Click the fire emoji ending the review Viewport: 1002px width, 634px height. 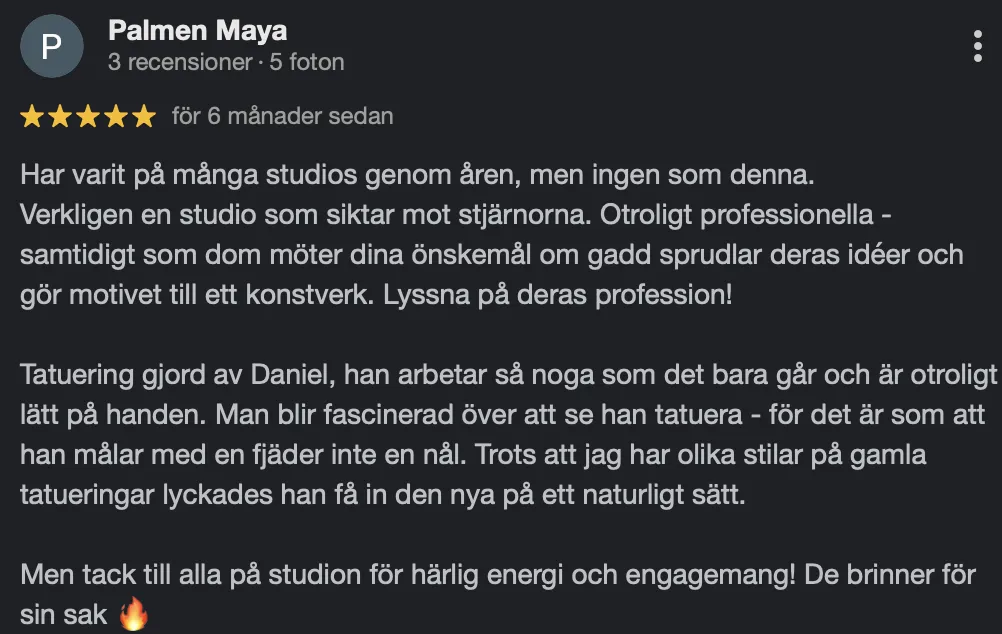134,614
